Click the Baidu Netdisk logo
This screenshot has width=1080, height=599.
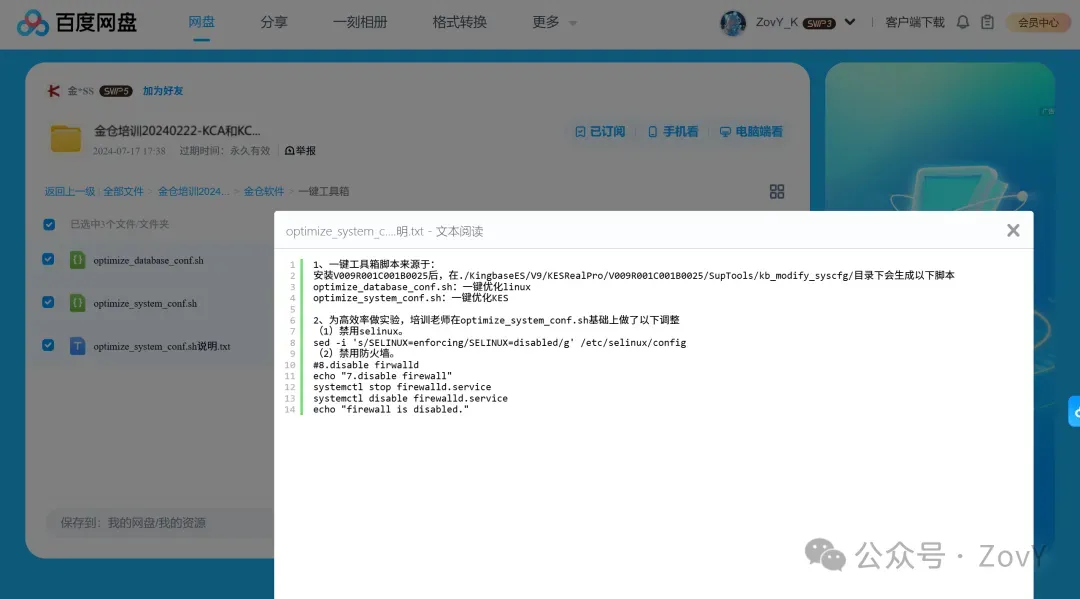point(76,23)
